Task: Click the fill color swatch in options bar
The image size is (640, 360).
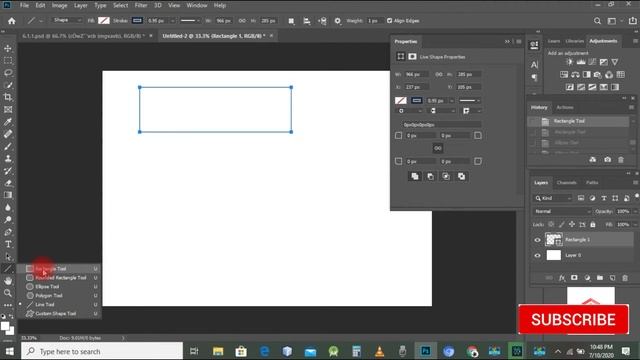Action: point(104,20)
